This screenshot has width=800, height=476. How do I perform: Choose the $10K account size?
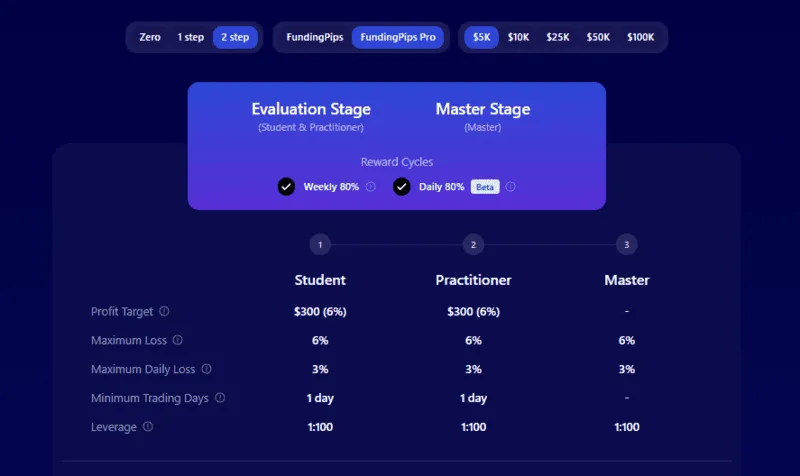(x=518, y=37)
